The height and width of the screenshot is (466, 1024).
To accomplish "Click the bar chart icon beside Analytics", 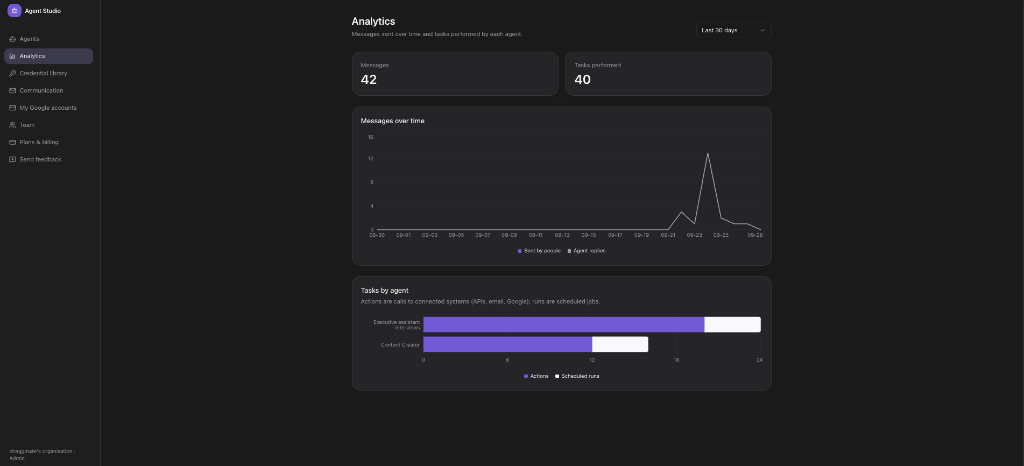I will [x=12, y=56].
